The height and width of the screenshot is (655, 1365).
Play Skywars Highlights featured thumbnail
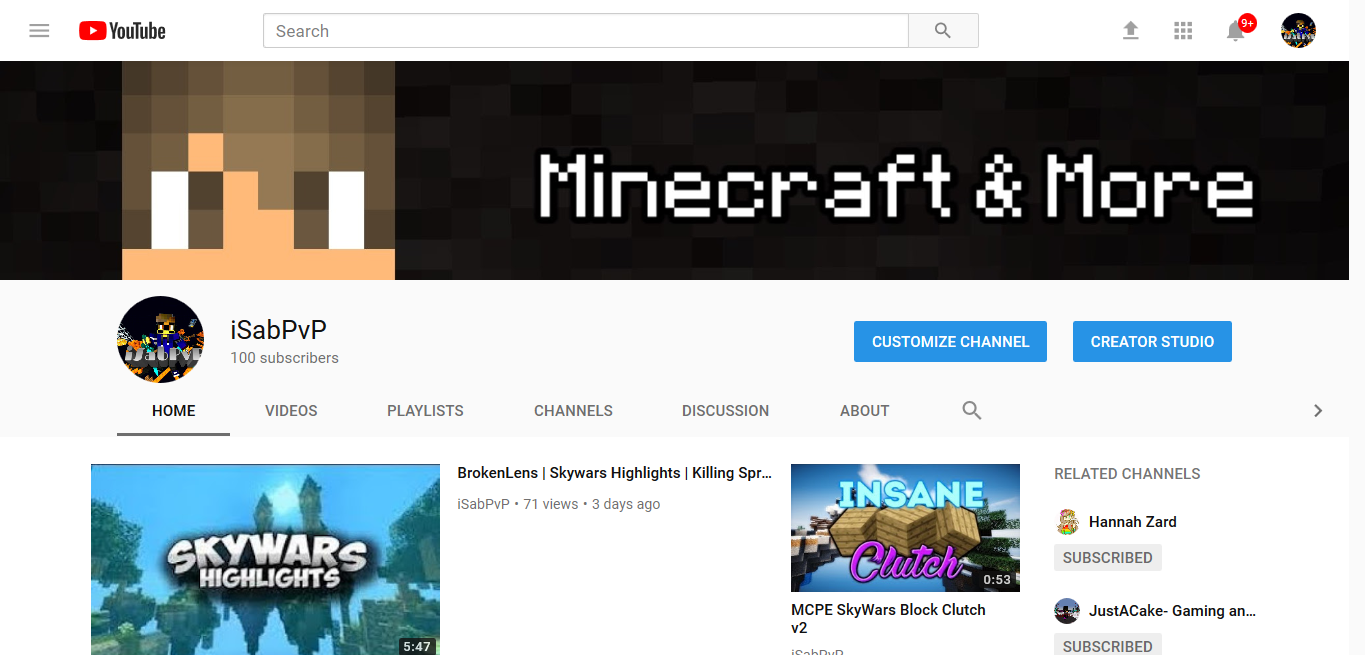(x=265, y=559)
